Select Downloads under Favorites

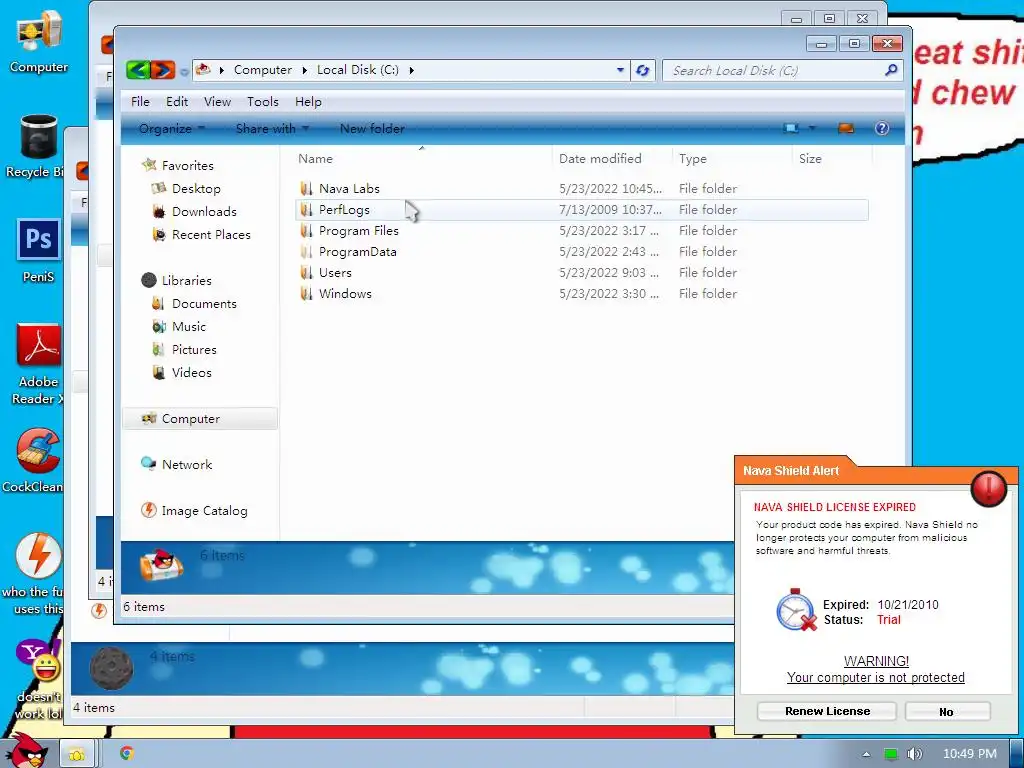[x=204, y=212]
